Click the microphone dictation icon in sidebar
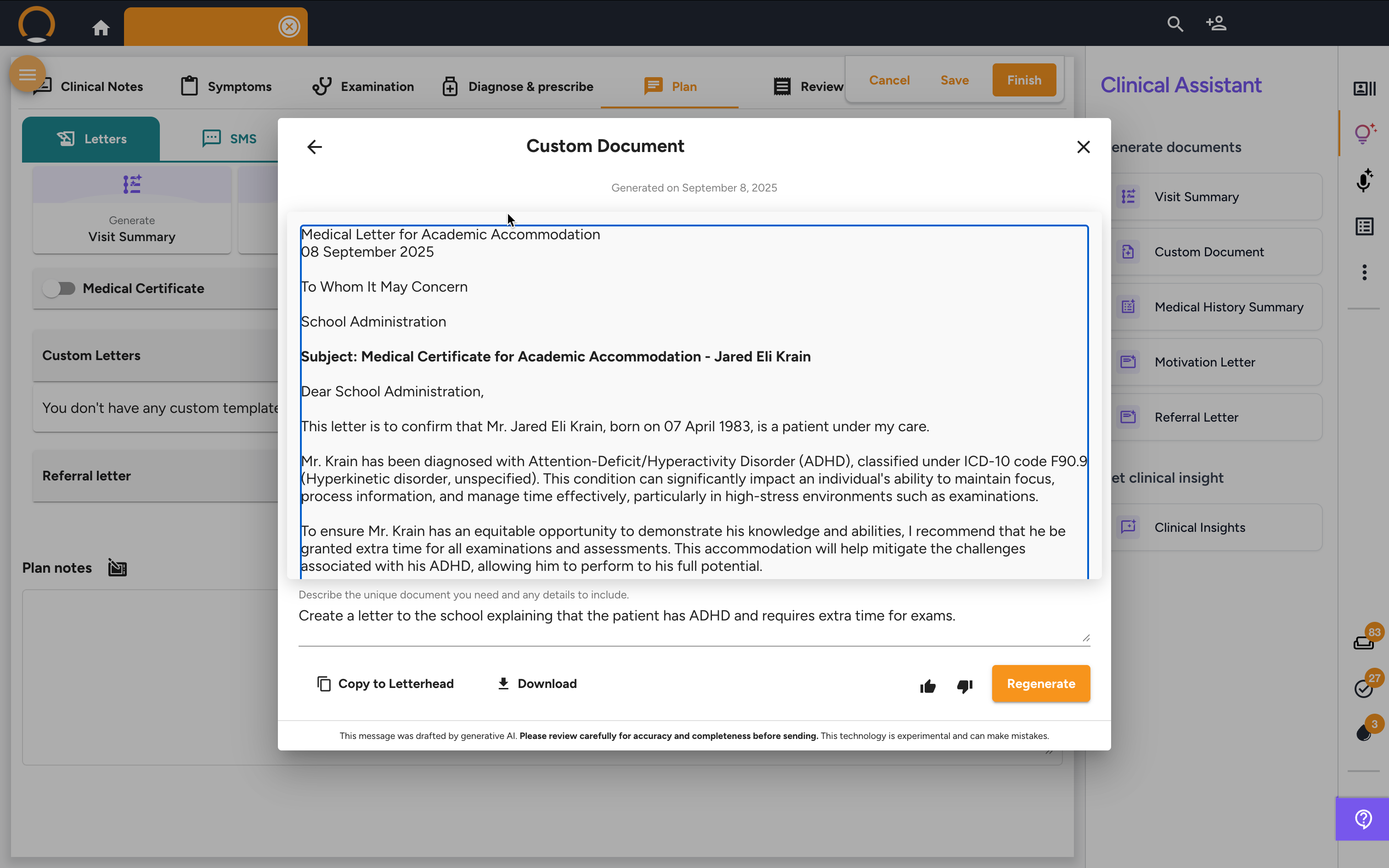 pyautogui.click(x=1364, y=180)
